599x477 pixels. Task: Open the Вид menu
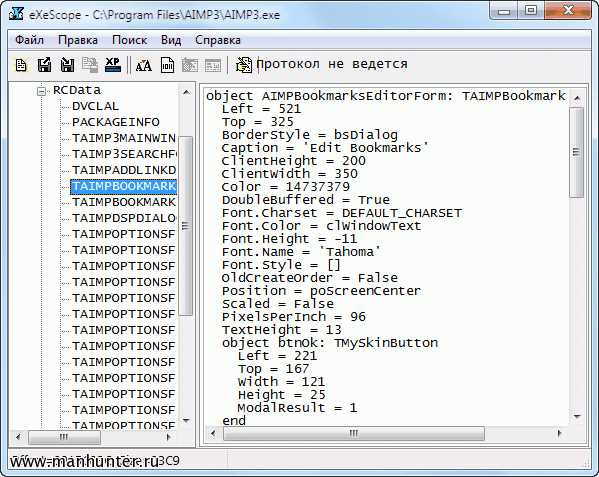(x=171, y=40)
